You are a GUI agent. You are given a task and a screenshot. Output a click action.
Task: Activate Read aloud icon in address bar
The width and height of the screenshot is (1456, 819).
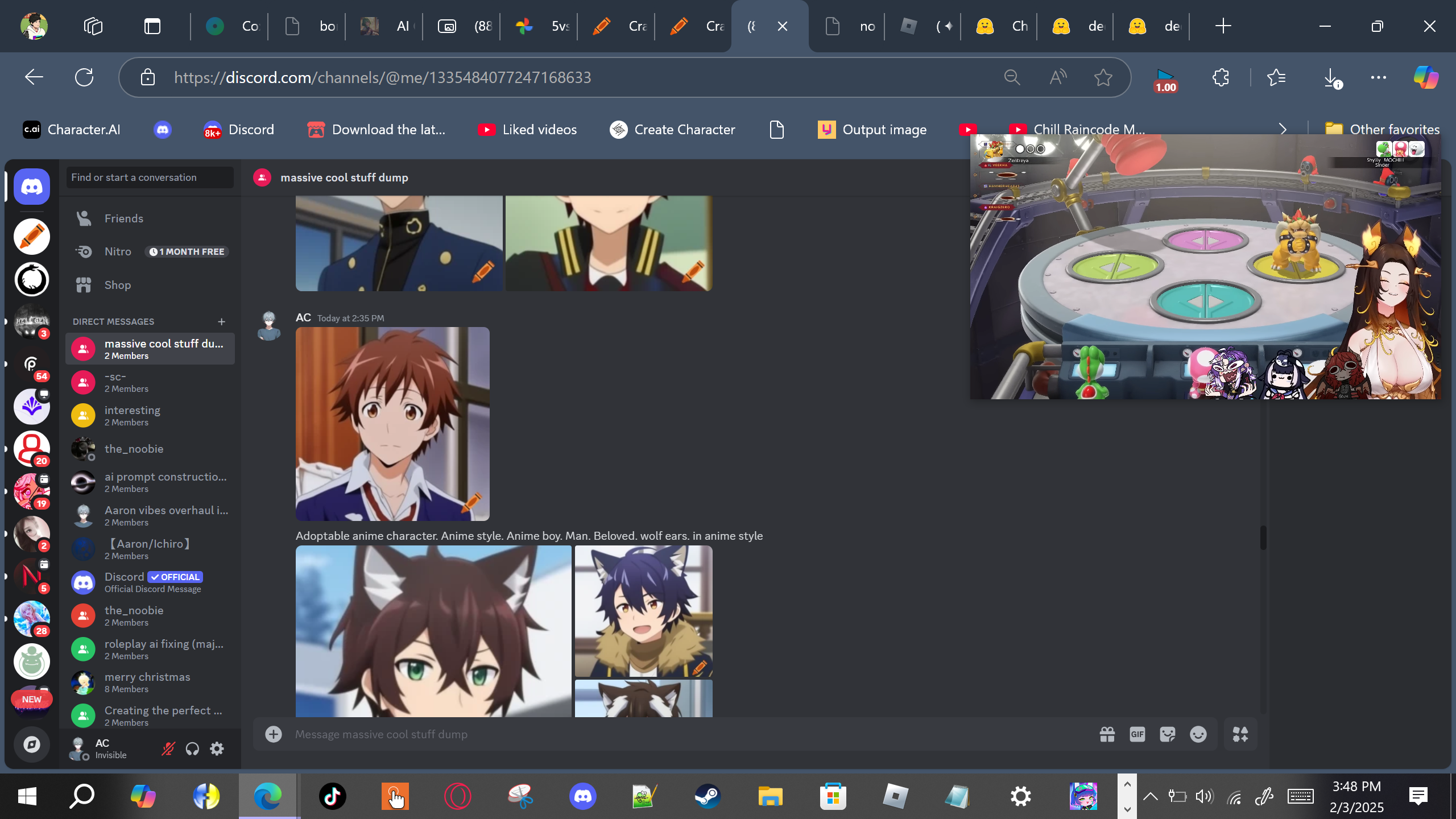[1058, 77]
